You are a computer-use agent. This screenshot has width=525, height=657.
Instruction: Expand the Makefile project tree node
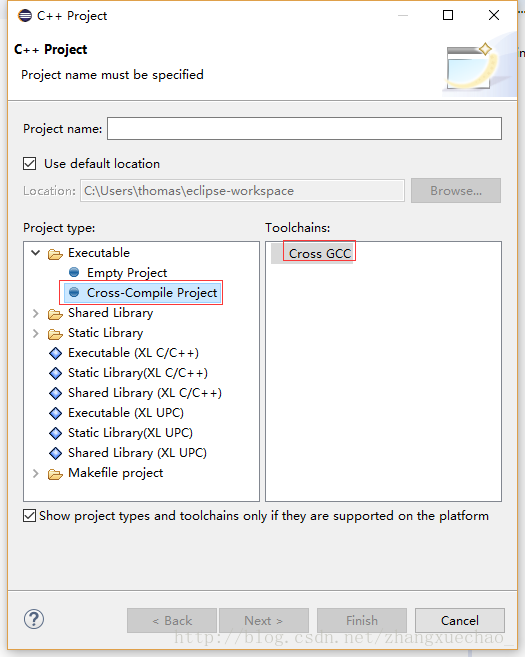click(x=36, y=473)
